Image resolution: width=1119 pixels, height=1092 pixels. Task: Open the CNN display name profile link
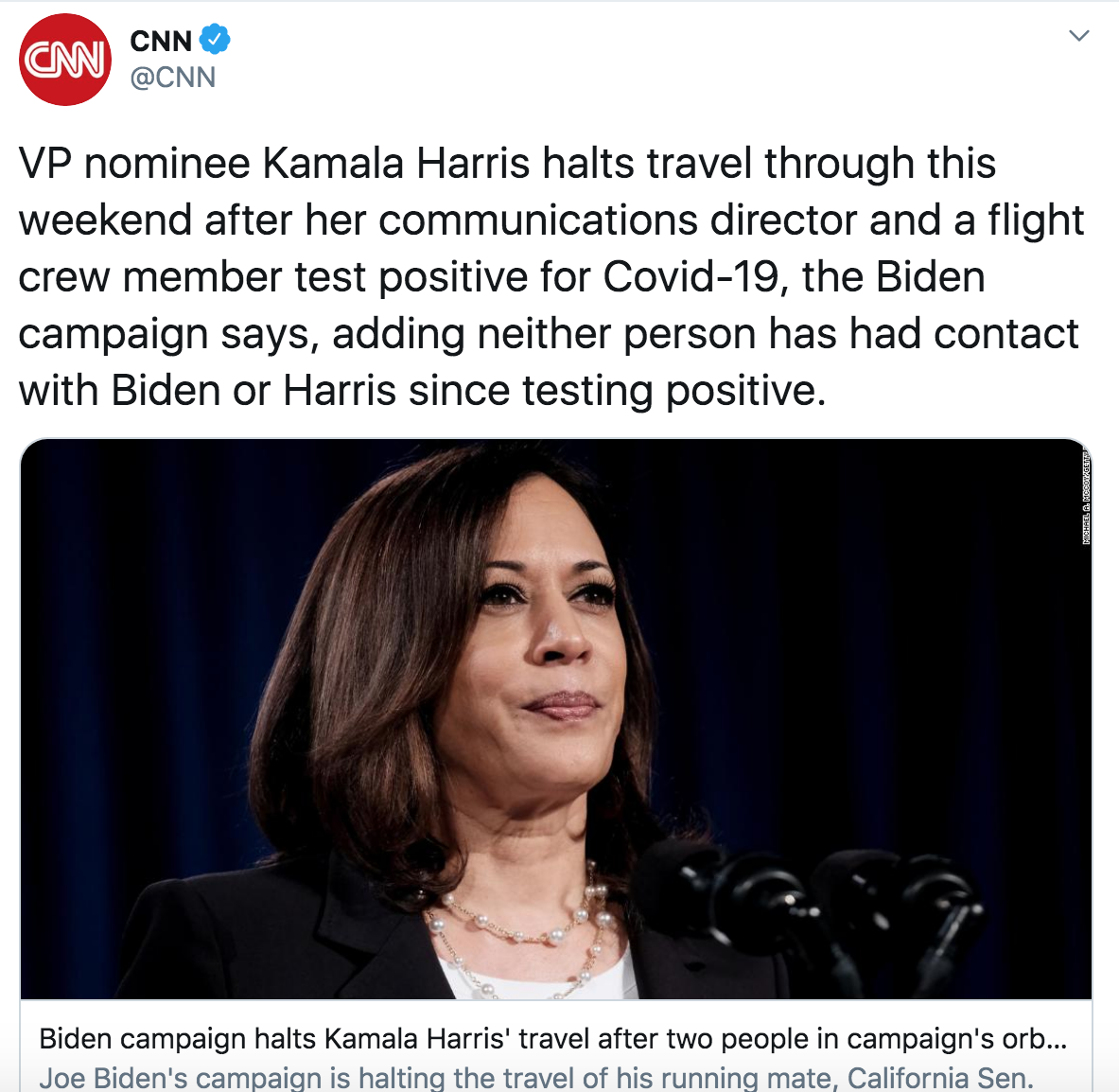pos(161,42)
